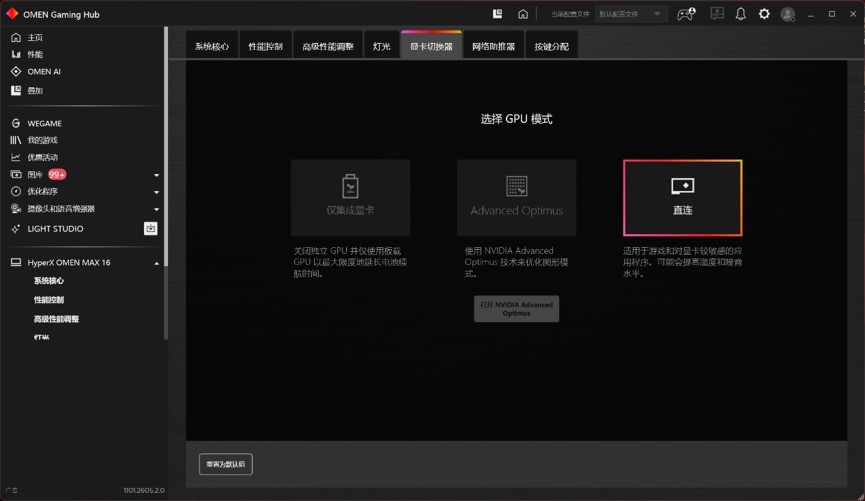This screenshot has height=501, width=865.
Task: Expand the 摄像头和语音增强器 submenu arrow
Action: pos(157,209)
